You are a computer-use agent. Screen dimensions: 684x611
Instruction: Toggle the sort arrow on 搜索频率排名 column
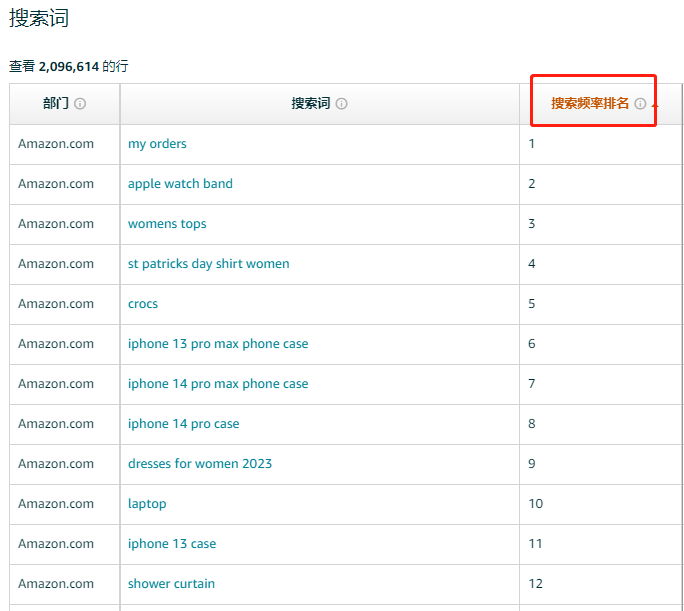click(x=654, y=105)
